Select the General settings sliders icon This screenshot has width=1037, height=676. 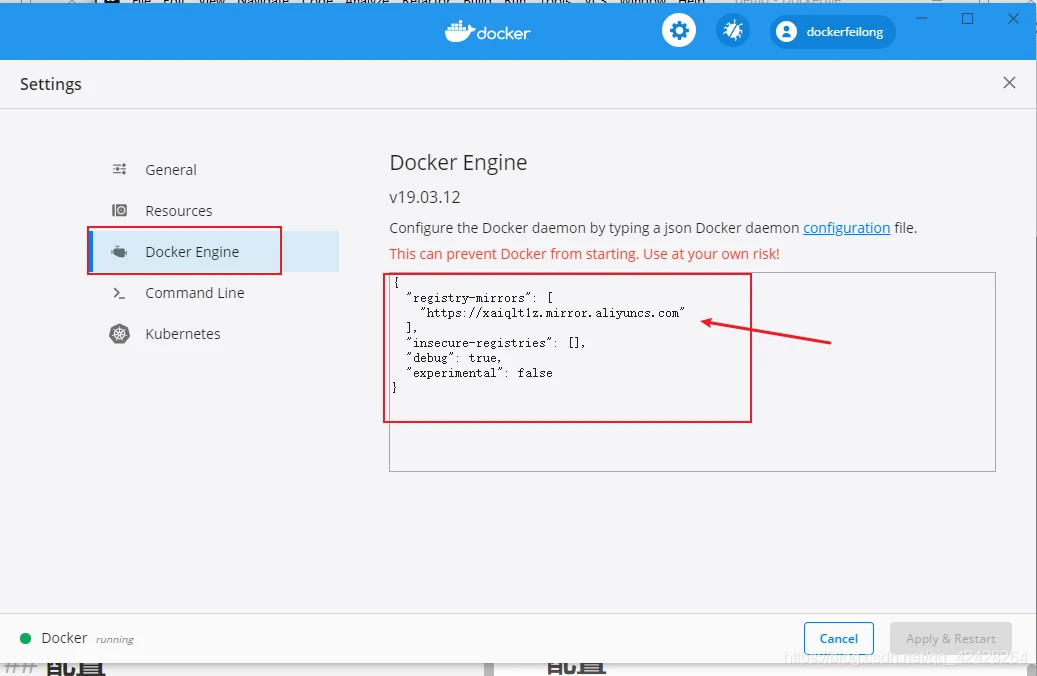tap(119, 170)
